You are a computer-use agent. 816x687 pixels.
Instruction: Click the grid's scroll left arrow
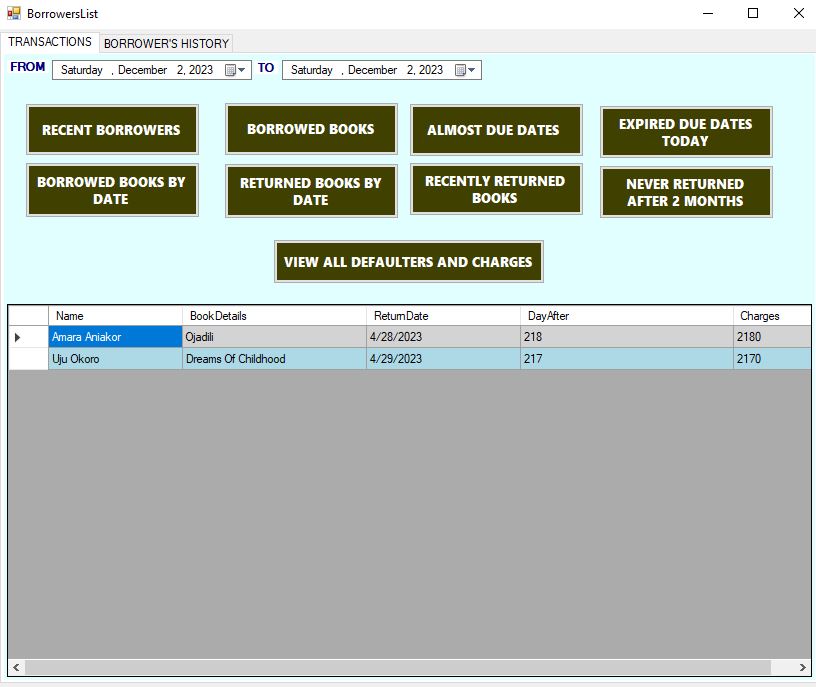(17, 667)
